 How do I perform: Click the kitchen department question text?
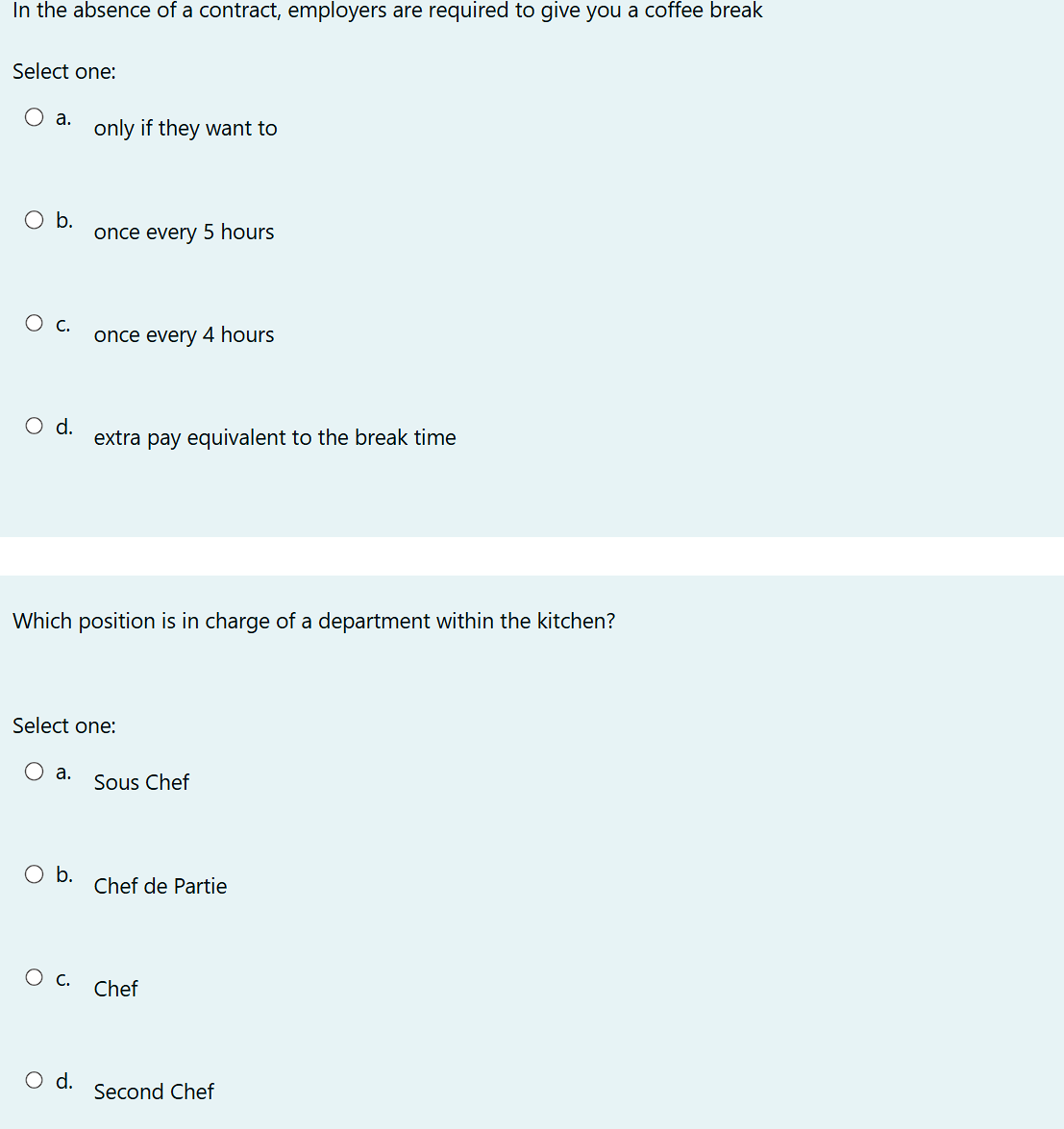pos(314,621)
